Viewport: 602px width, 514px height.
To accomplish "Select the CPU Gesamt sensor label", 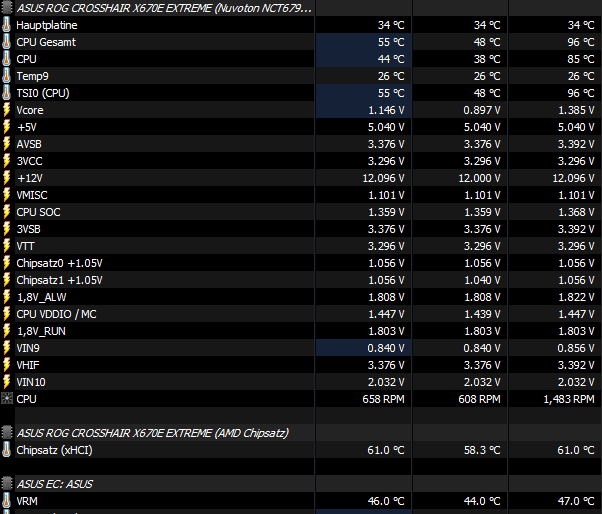I will pyautogui.click(x=46, y=42).
